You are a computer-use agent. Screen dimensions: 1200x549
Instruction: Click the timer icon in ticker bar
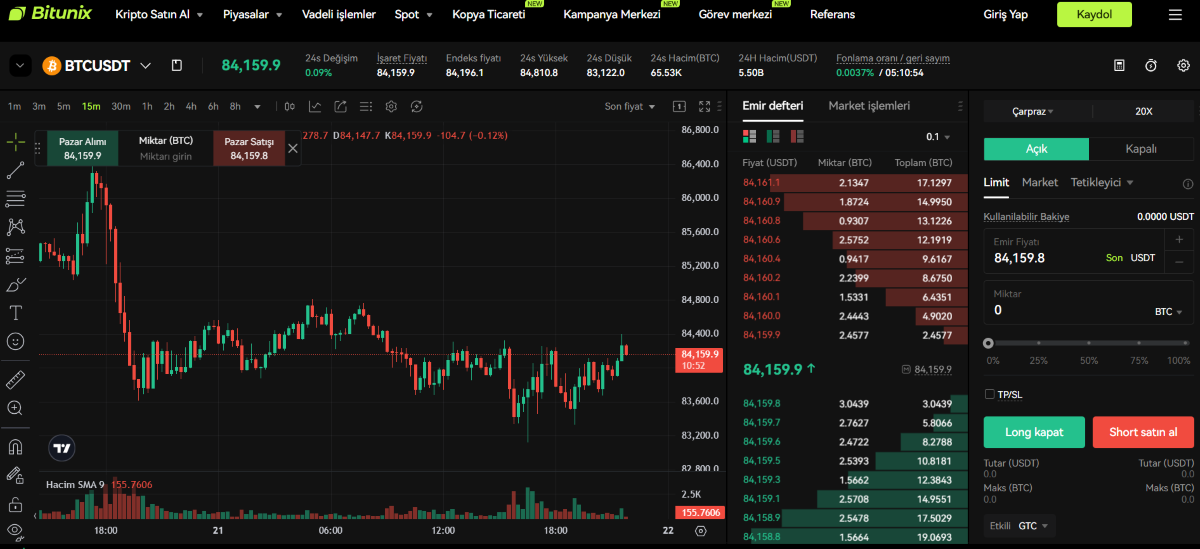point(1151,65)
